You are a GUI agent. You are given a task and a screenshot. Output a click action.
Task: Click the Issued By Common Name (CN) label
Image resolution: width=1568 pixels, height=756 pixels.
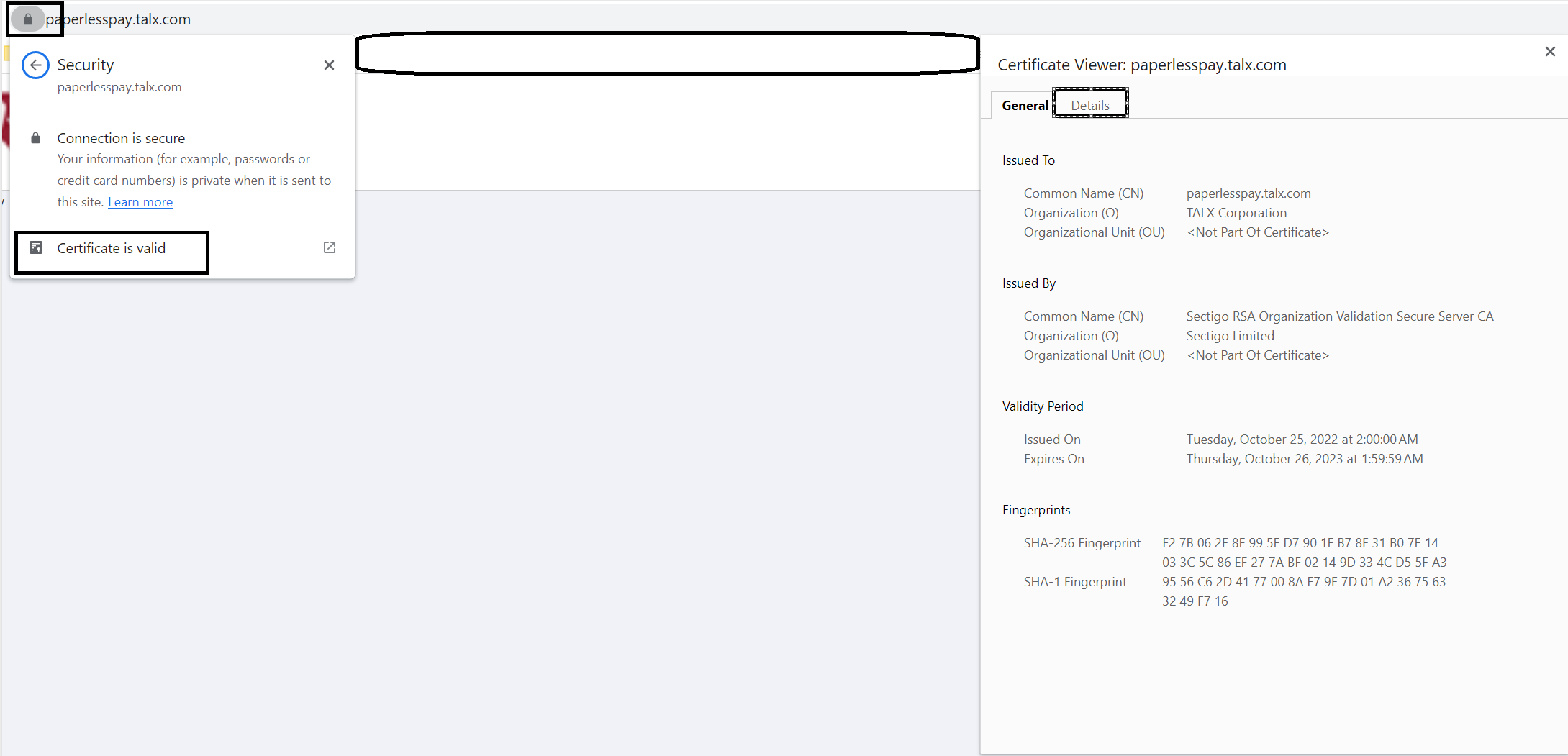coord(1084,316)
